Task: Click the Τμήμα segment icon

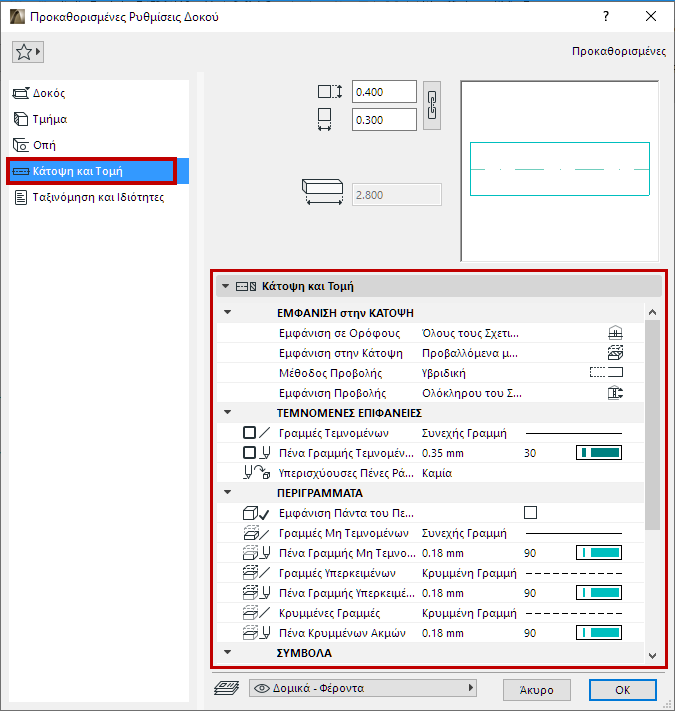Action: pos(21,119)
